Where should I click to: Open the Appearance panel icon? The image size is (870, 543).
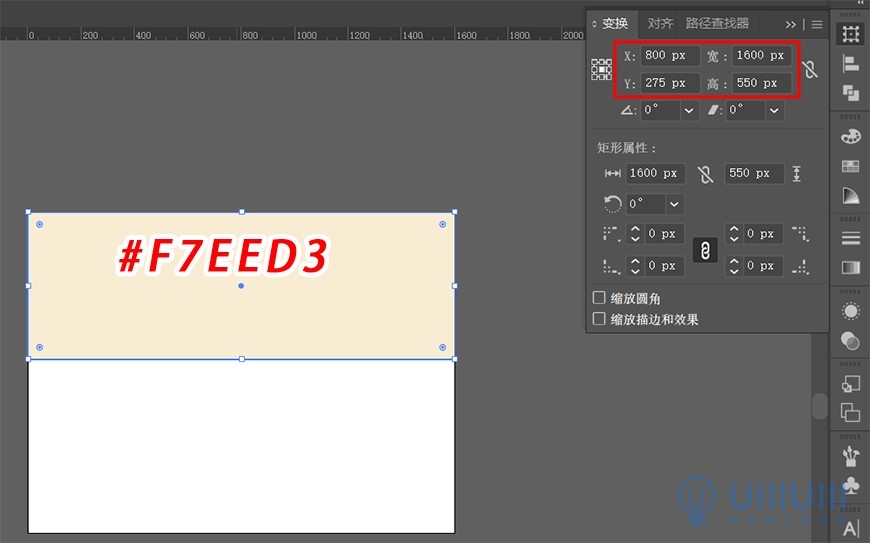pyautogui.click(x=850, y=311)
